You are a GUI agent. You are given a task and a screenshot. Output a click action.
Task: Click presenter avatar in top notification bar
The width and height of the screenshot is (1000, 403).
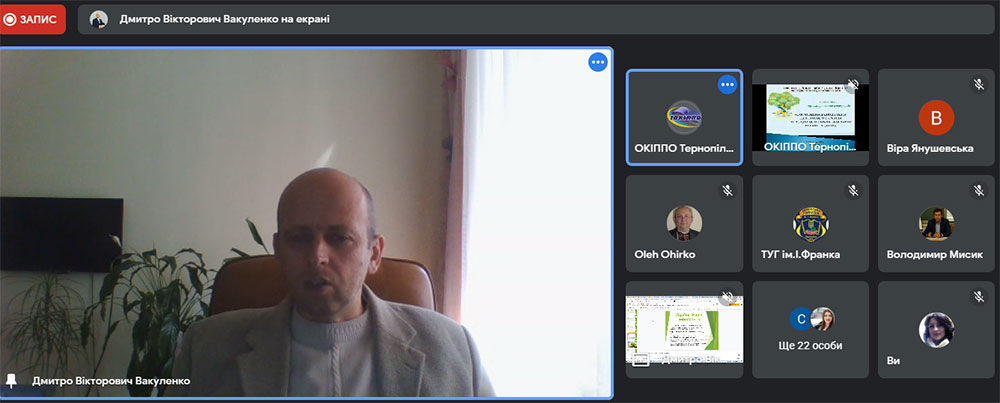(98, 19)
